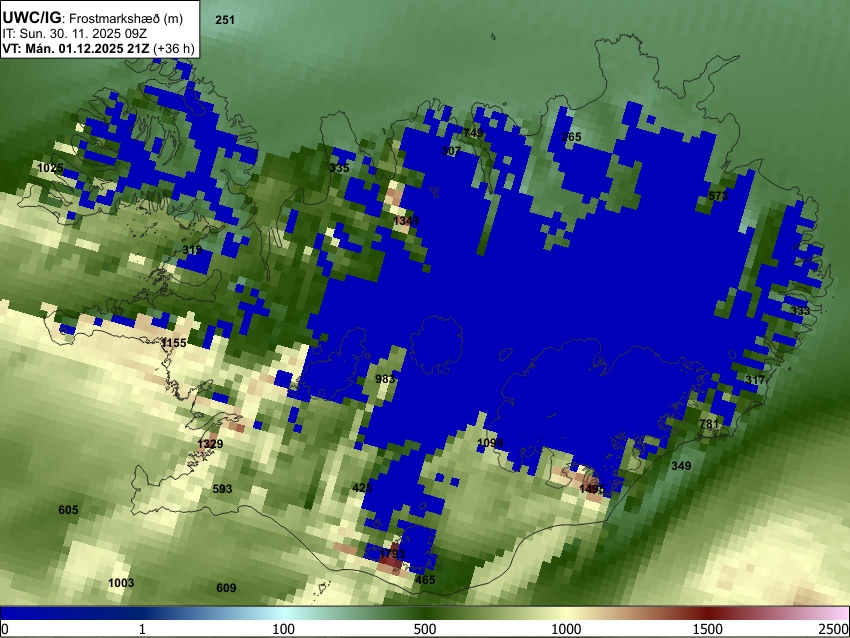The width and height of the screenshot is (850, 638).
Task: Pick the color scale label 1000
Action: [566, 629]
